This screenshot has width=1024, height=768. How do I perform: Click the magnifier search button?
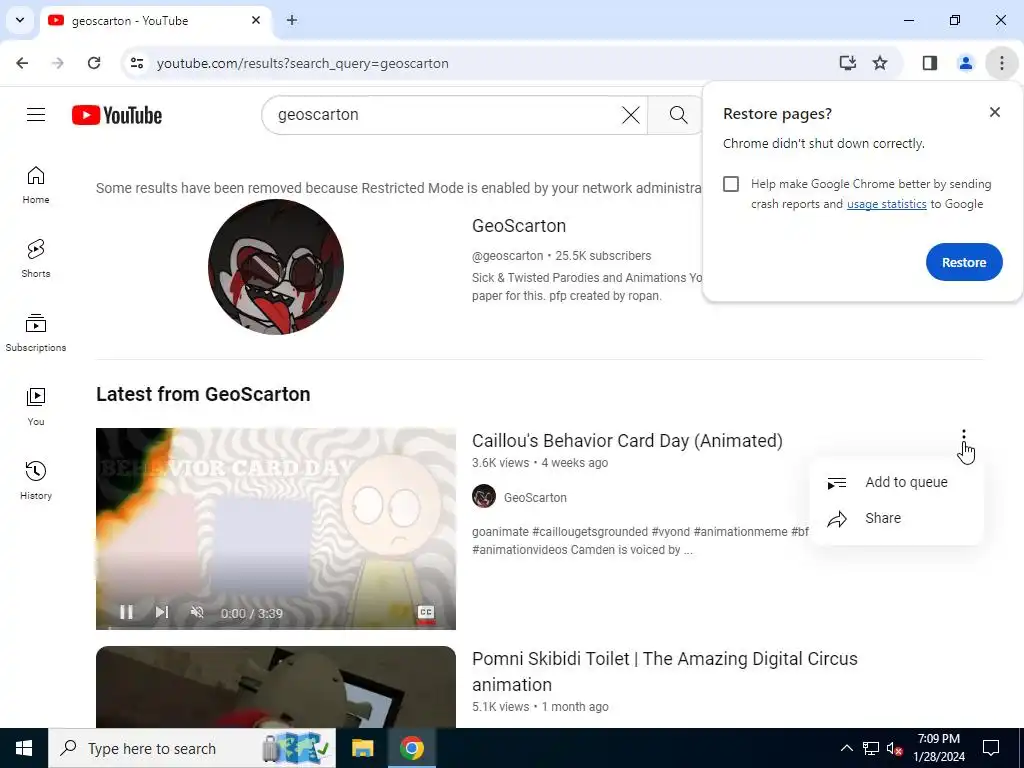pos(678,115)
